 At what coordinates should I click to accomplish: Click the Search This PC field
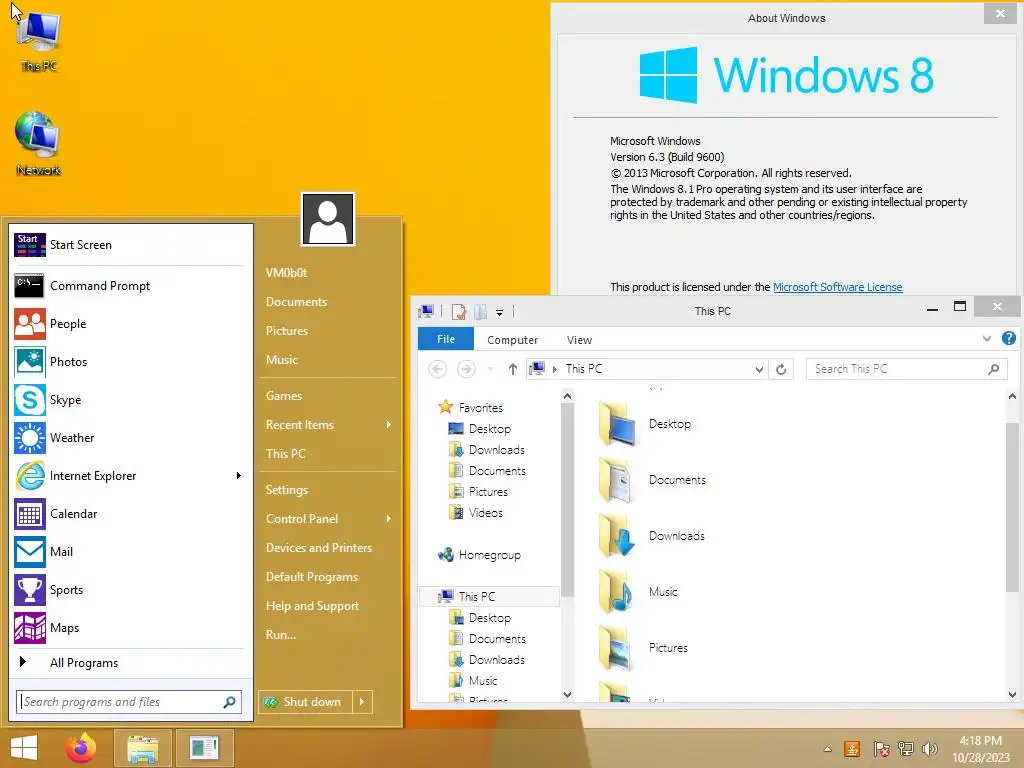coord(907,369)
